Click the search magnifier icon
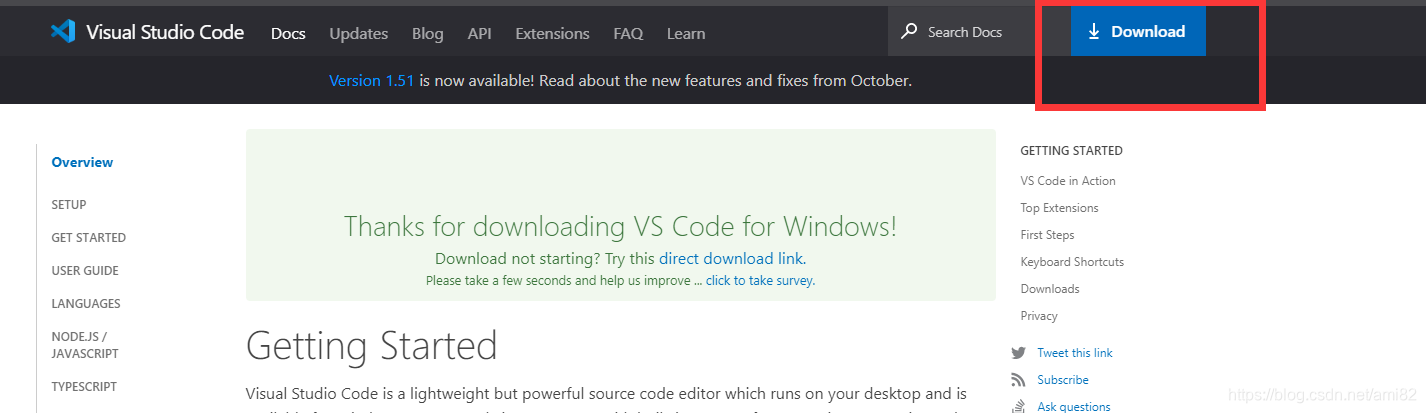The height and width of the screenshot is (413, 1426). 909,32
